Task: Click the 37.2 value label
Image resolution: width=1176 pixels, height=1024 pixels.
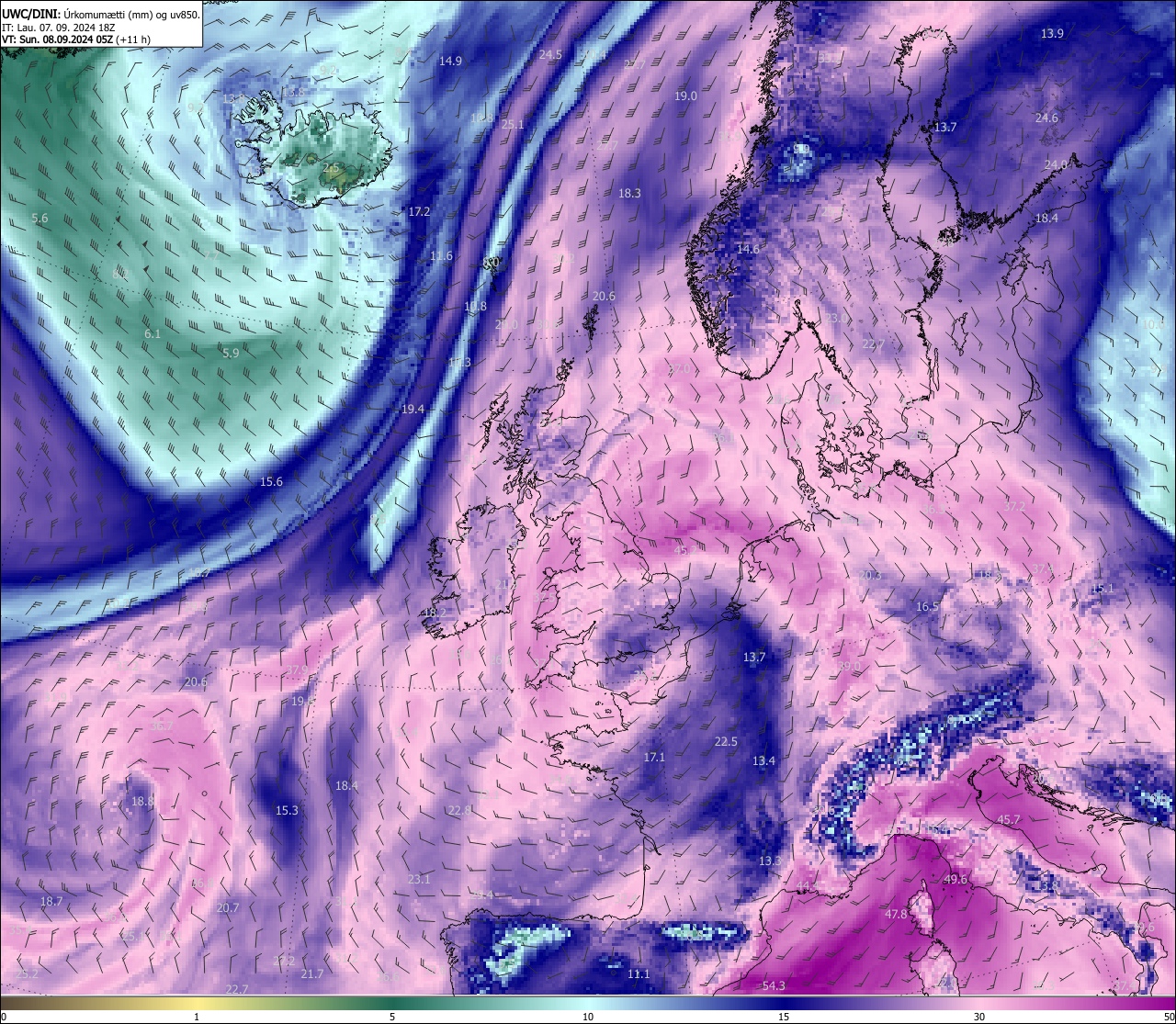Action: (x=1014, y=507)
